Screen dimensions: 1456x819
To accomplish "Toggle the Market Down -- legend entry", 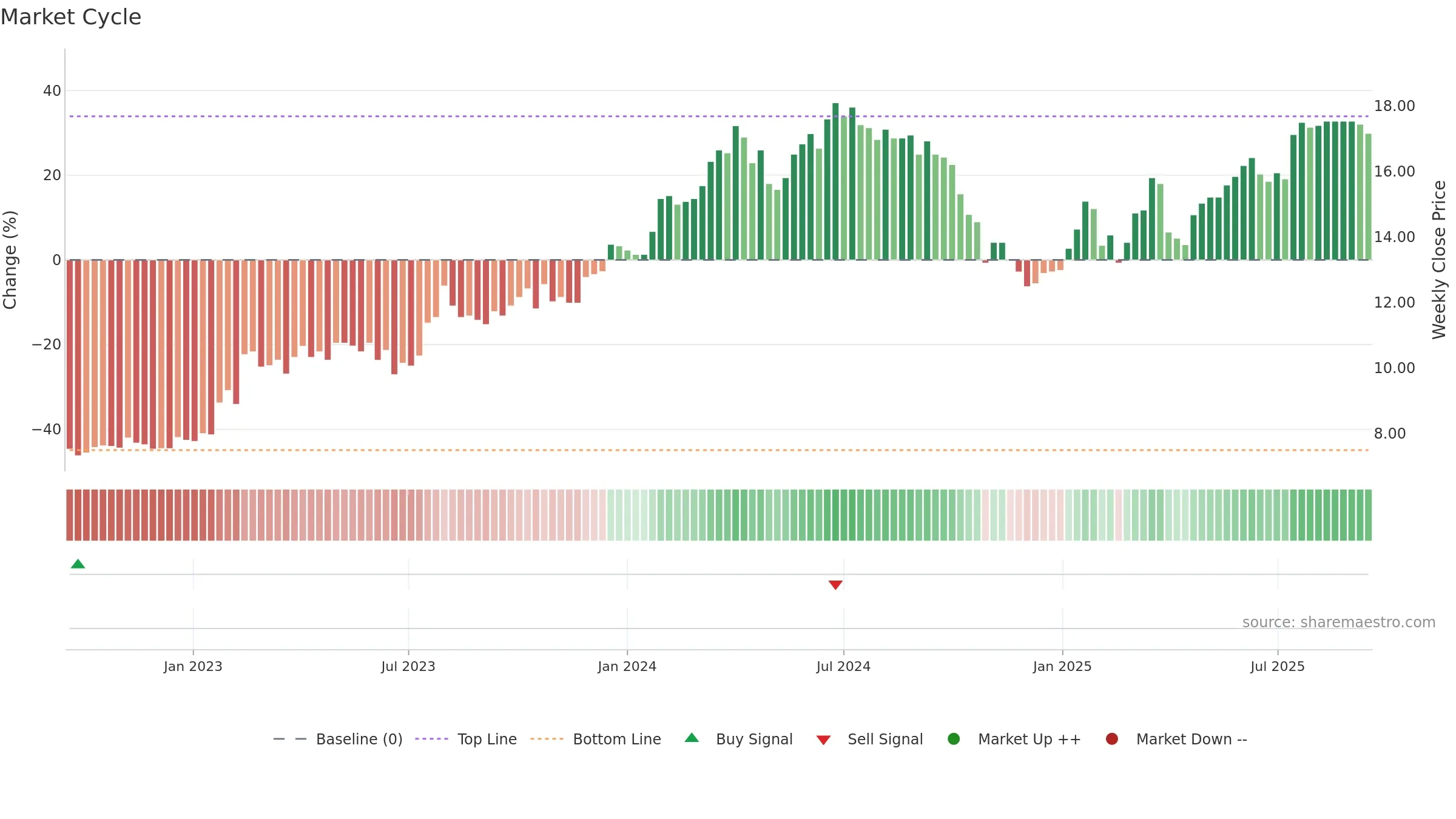I will click(x=1176, y=739).
